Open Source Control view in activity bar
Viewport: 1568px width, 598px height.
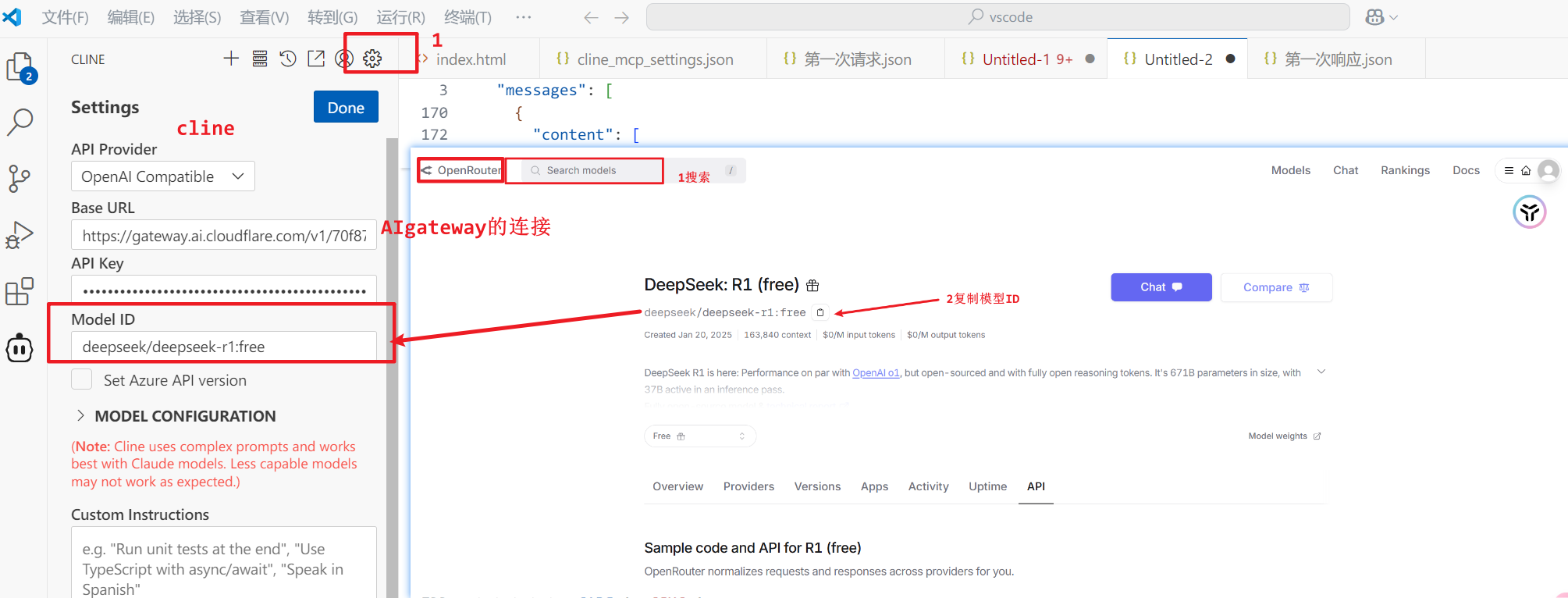[20, 179]
